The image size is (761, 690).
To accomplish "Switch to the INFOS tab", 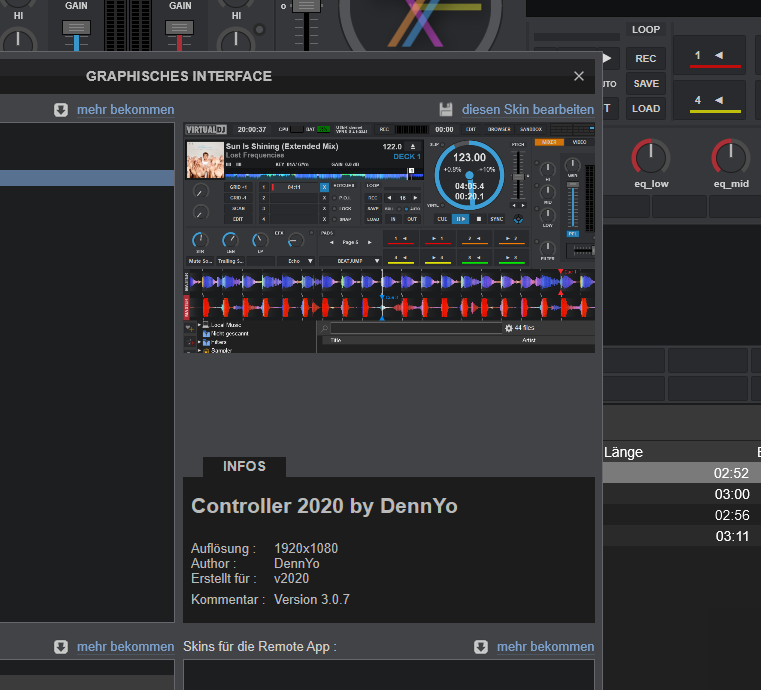I will pyautogui.click(x=244, y=466).
